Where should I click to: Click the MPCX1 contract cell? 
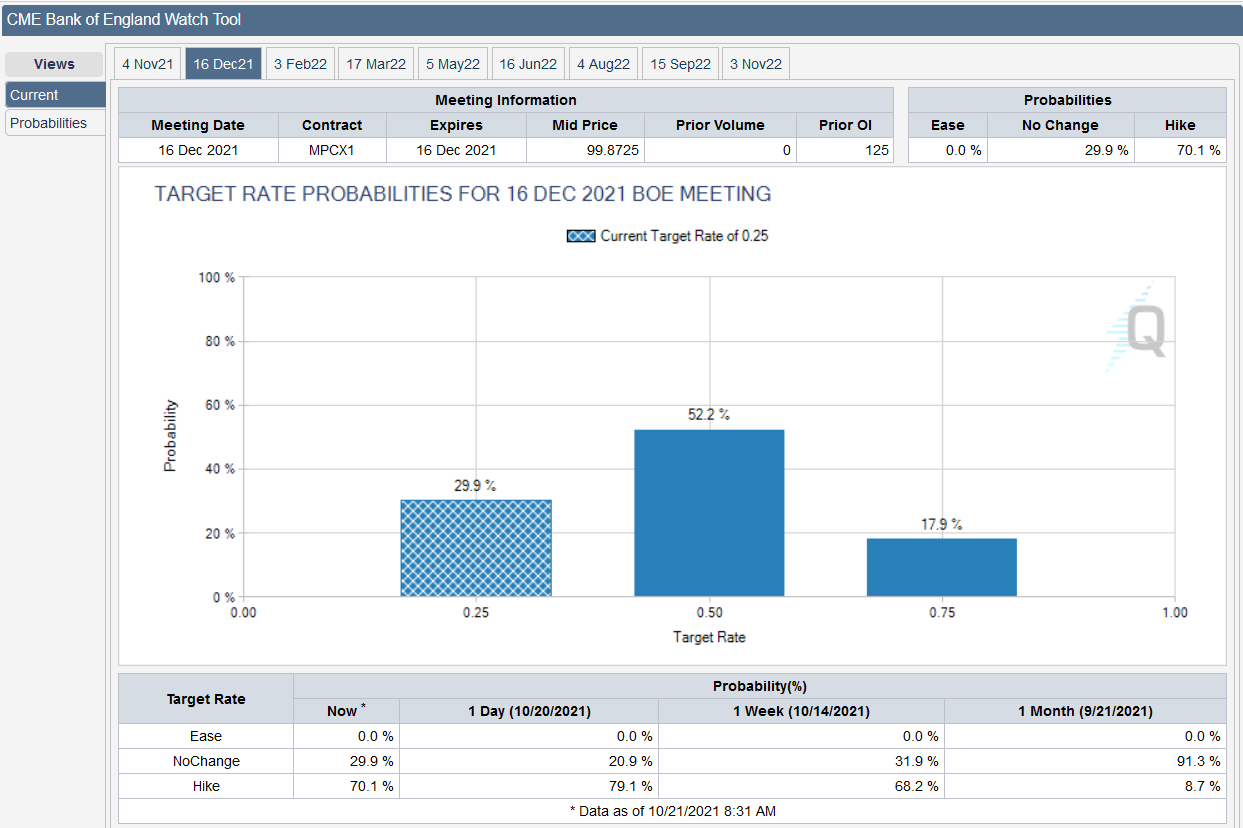(332, 150)
